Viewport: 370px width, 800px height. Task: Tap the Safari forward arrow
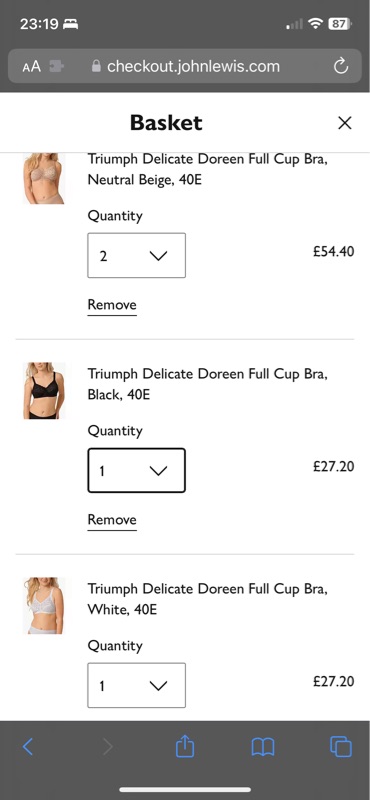[x=108, y=746]
